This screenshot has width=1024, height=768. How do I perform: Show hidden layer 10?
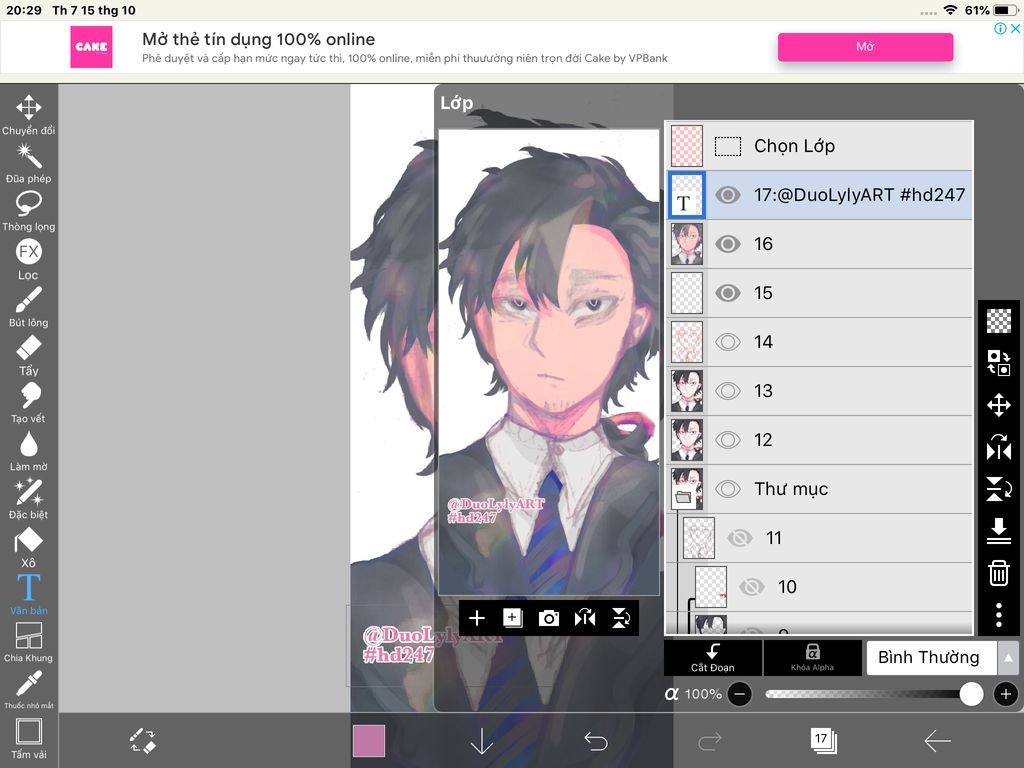[752, 586]
